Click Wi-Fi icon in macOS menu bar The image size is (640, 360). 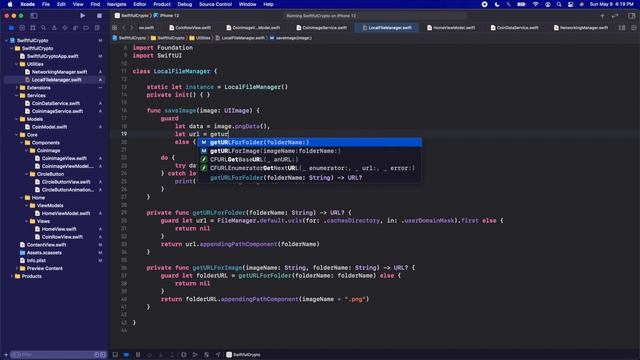click(x=536, y=4)
